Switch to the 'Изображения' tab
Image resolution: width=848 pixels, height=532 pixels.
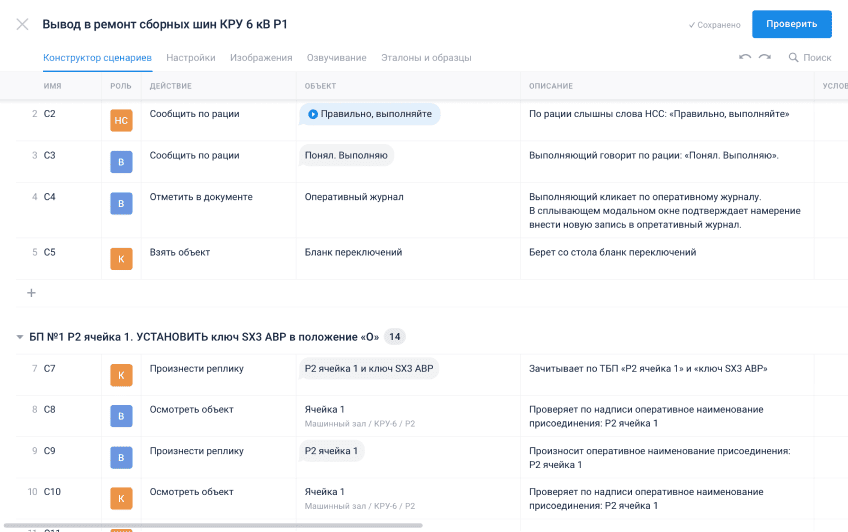pyautogui.click(x=261, y=58)
